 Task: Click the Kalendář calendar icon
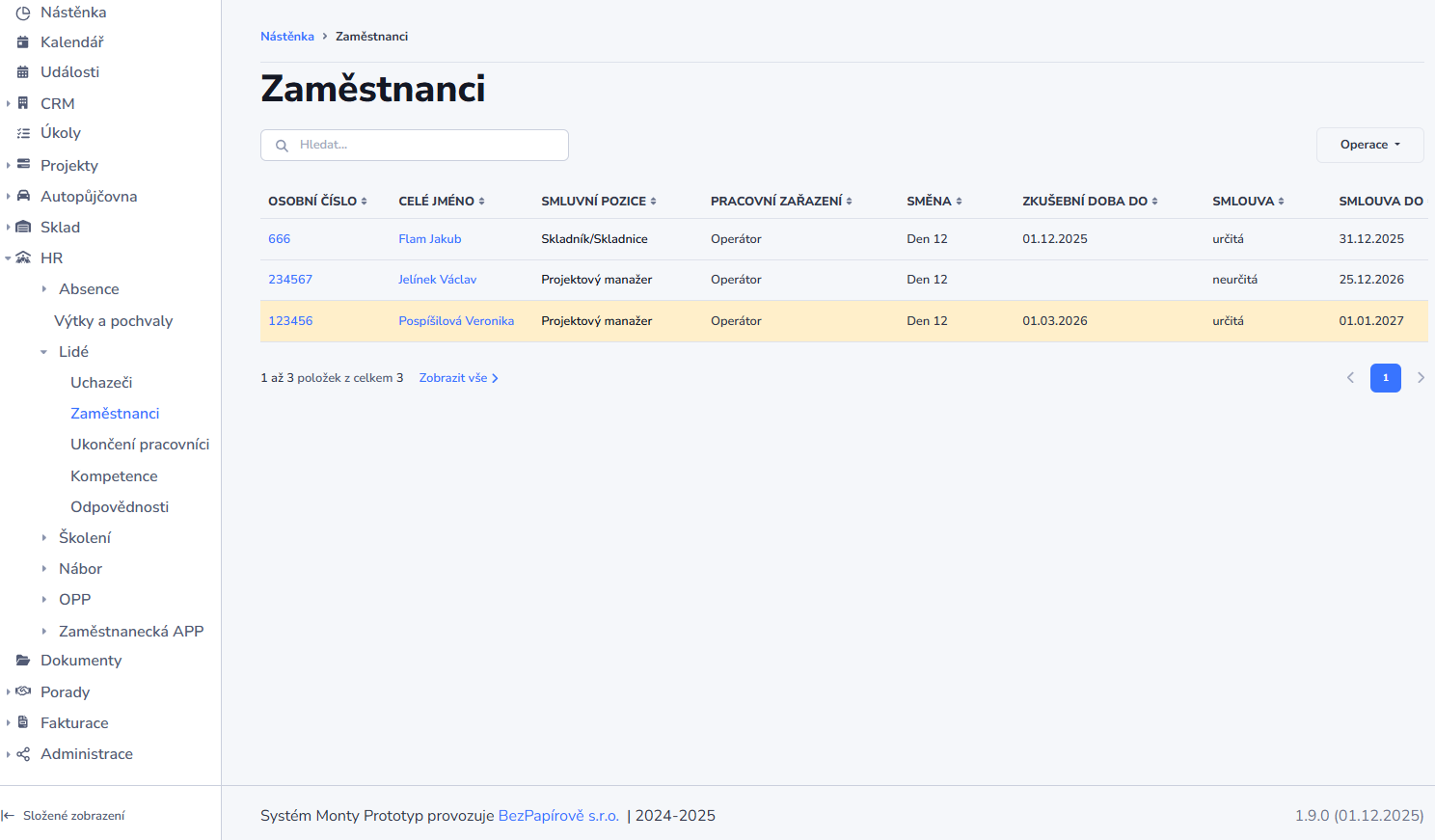point(23,42)
